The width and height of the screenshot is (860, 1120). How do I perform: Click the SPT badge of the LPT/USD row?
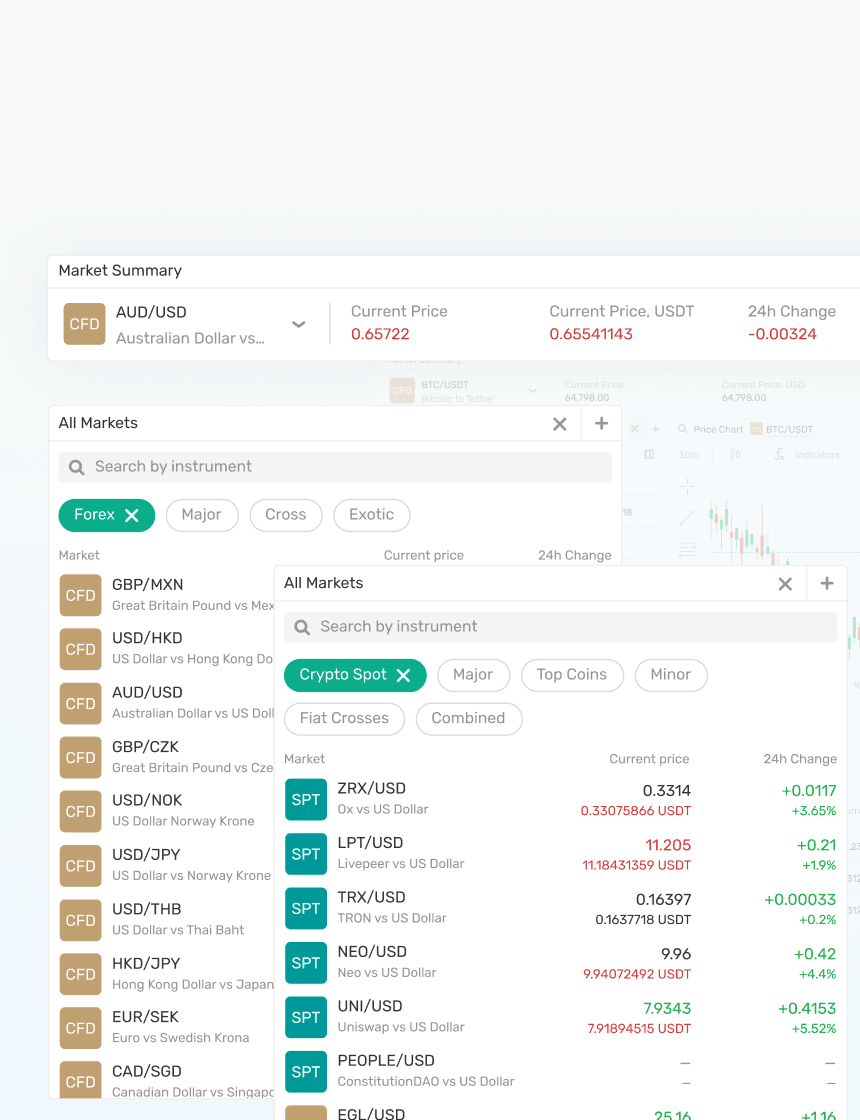pos(306,854)
